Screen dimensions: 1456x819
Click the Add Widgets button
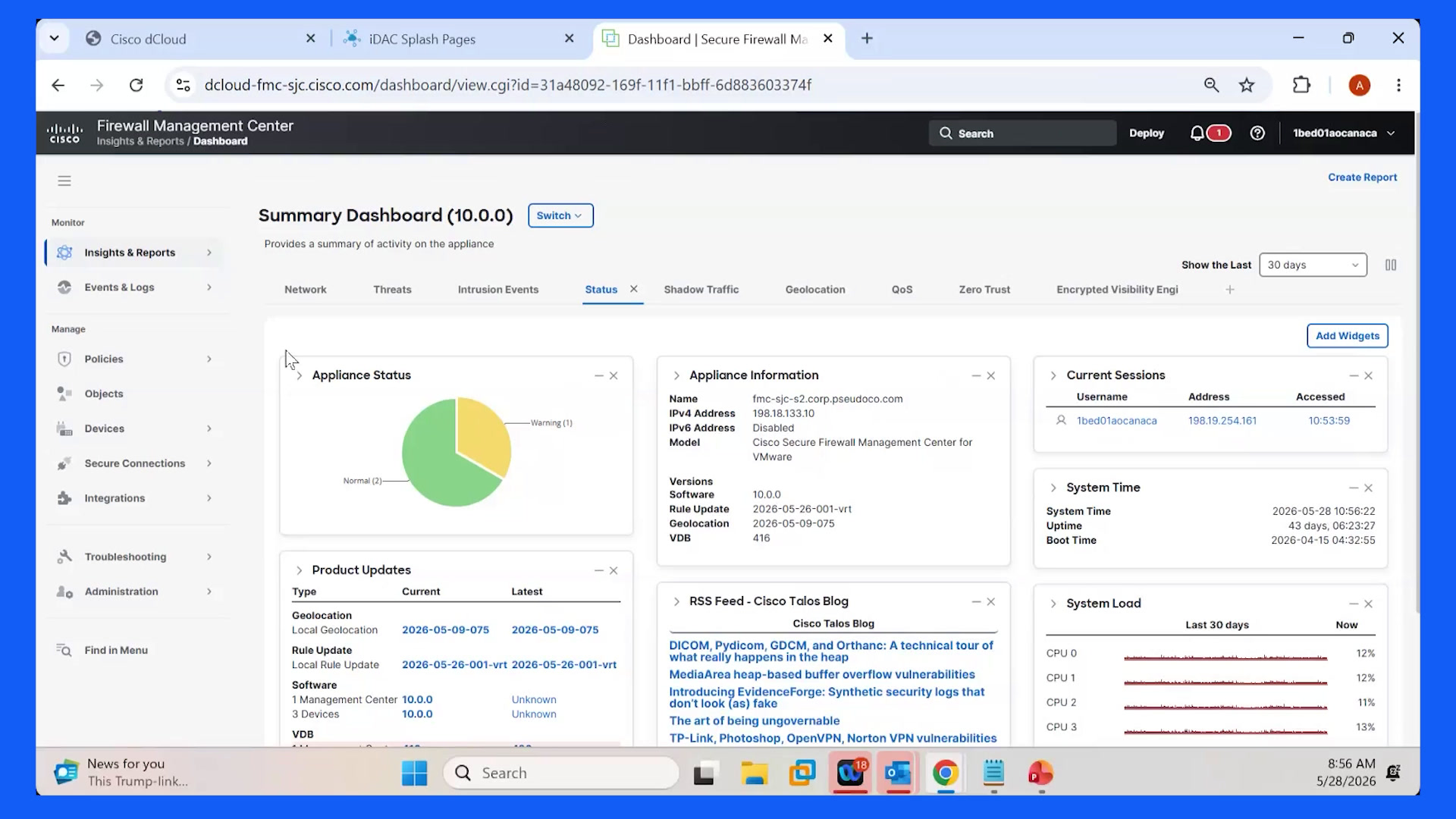point(1348,336)
